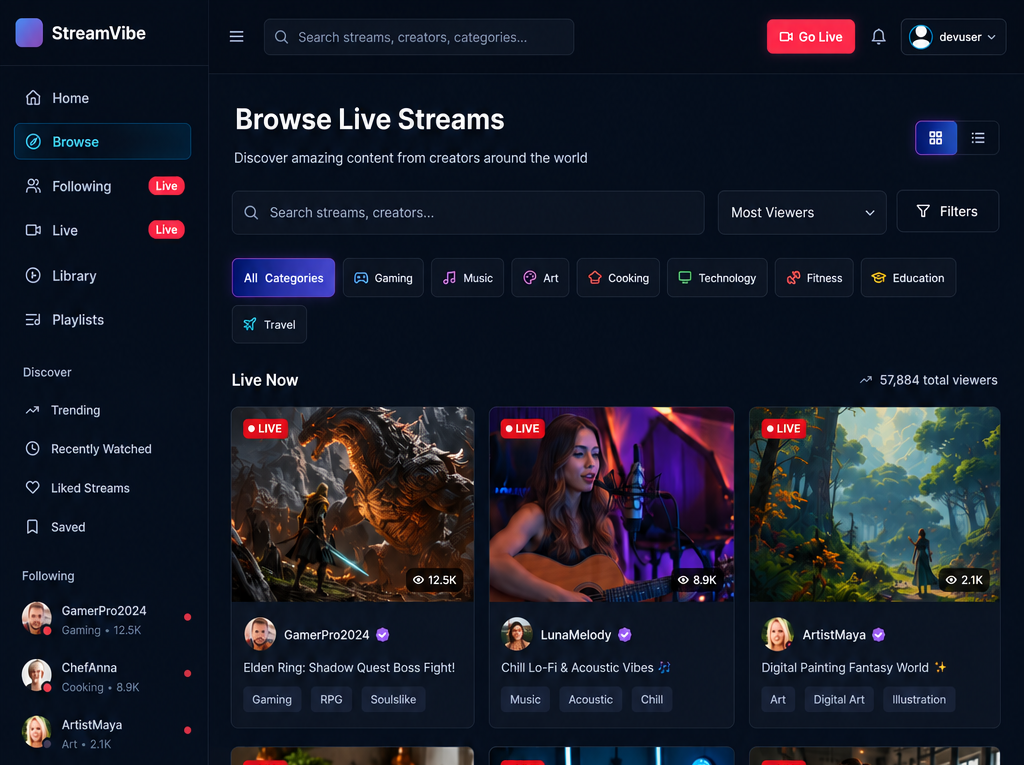Click GamerPro2024 avatar on stream card
Screen dimensions: 1024x765
point(260,634)
